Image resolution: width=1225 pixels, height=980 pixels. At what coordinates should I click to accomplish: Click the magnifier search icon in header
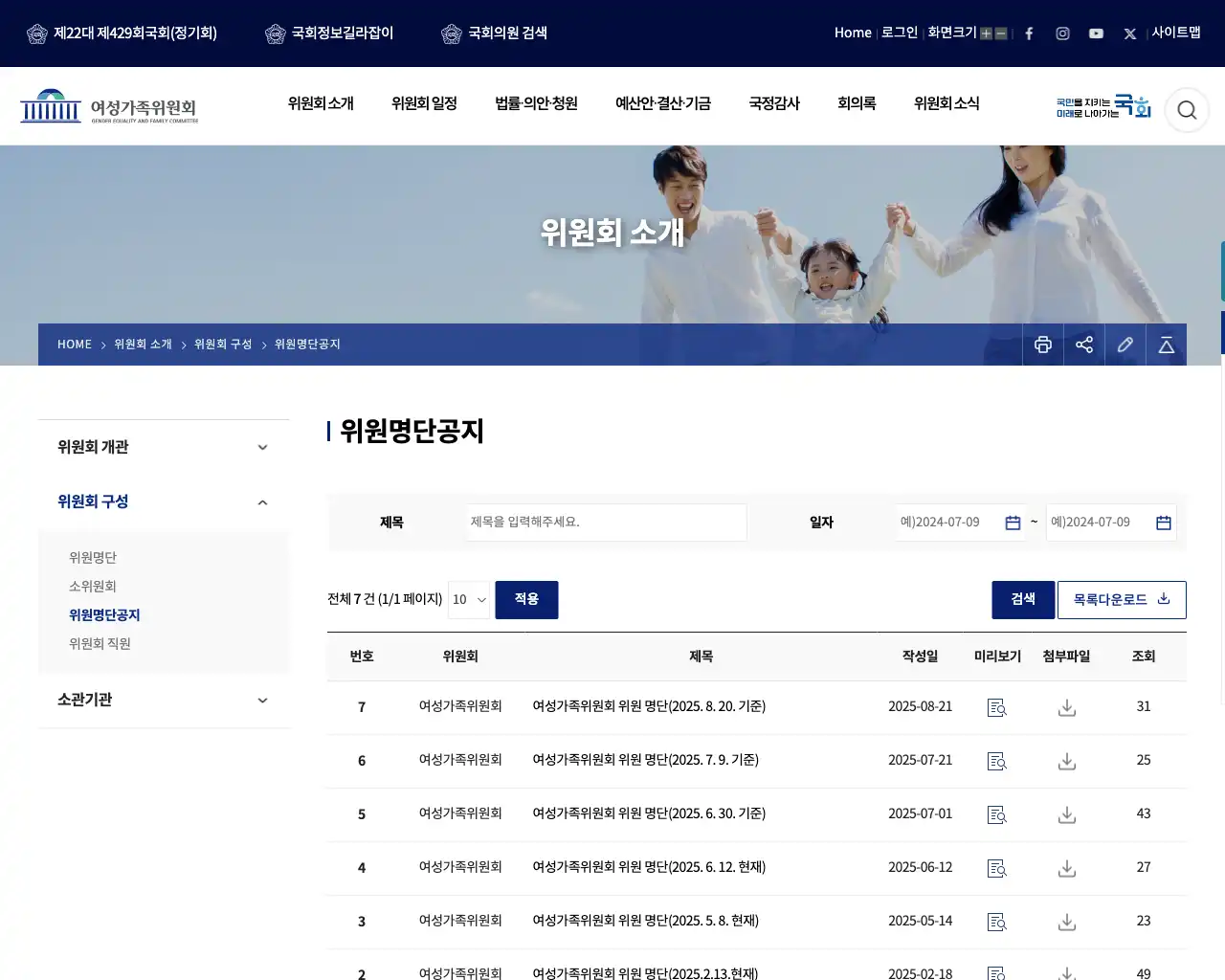[1187, 110]
